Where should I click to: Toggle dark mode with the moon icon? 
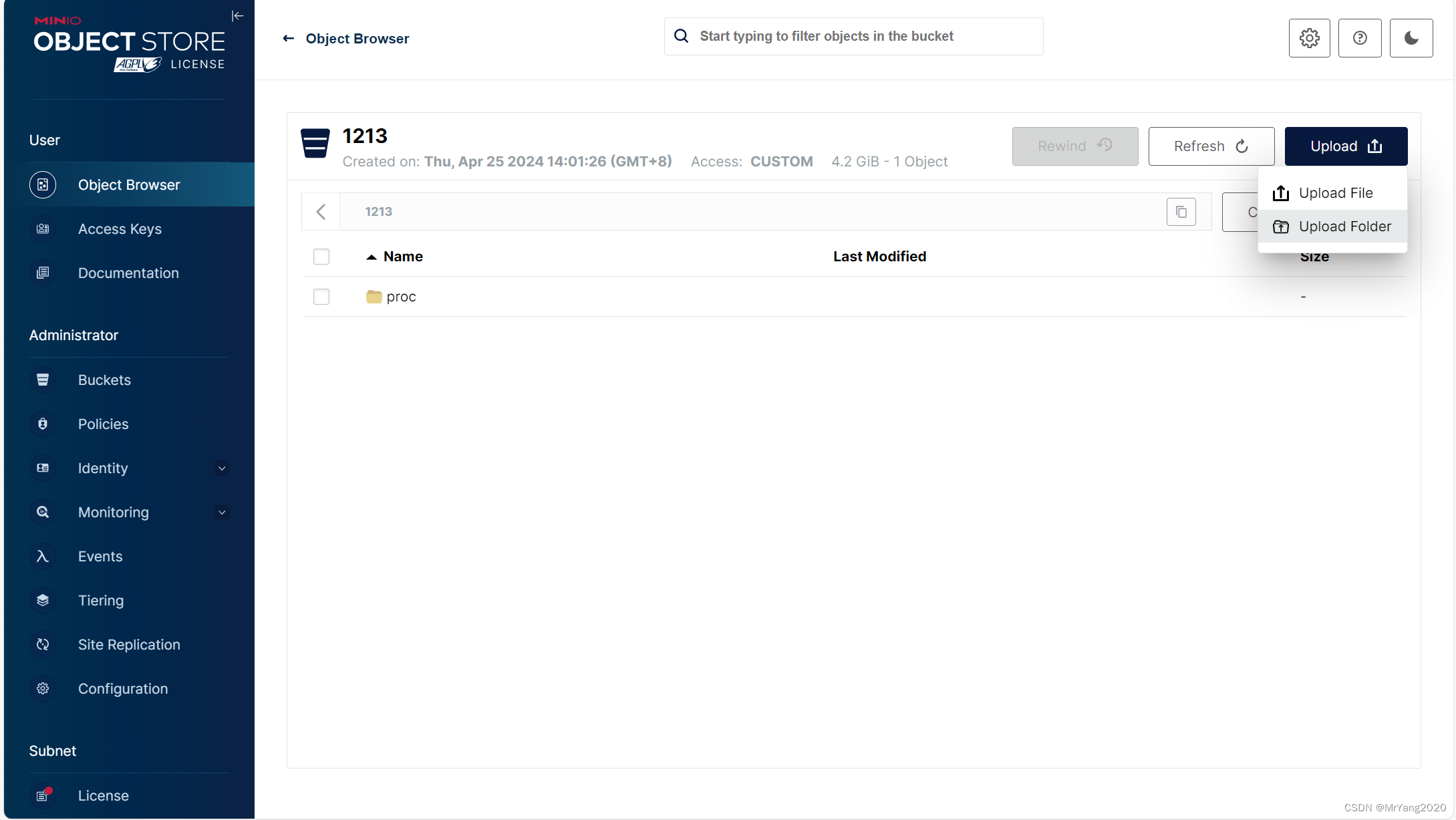(1411, 38)
